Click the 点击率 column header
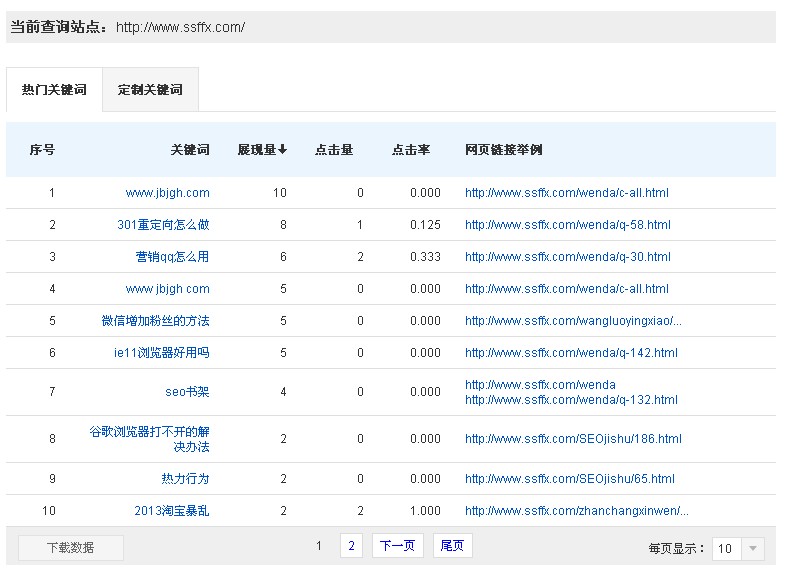The width and height of the screenshot is (797, 584). (x=411, y=149)
